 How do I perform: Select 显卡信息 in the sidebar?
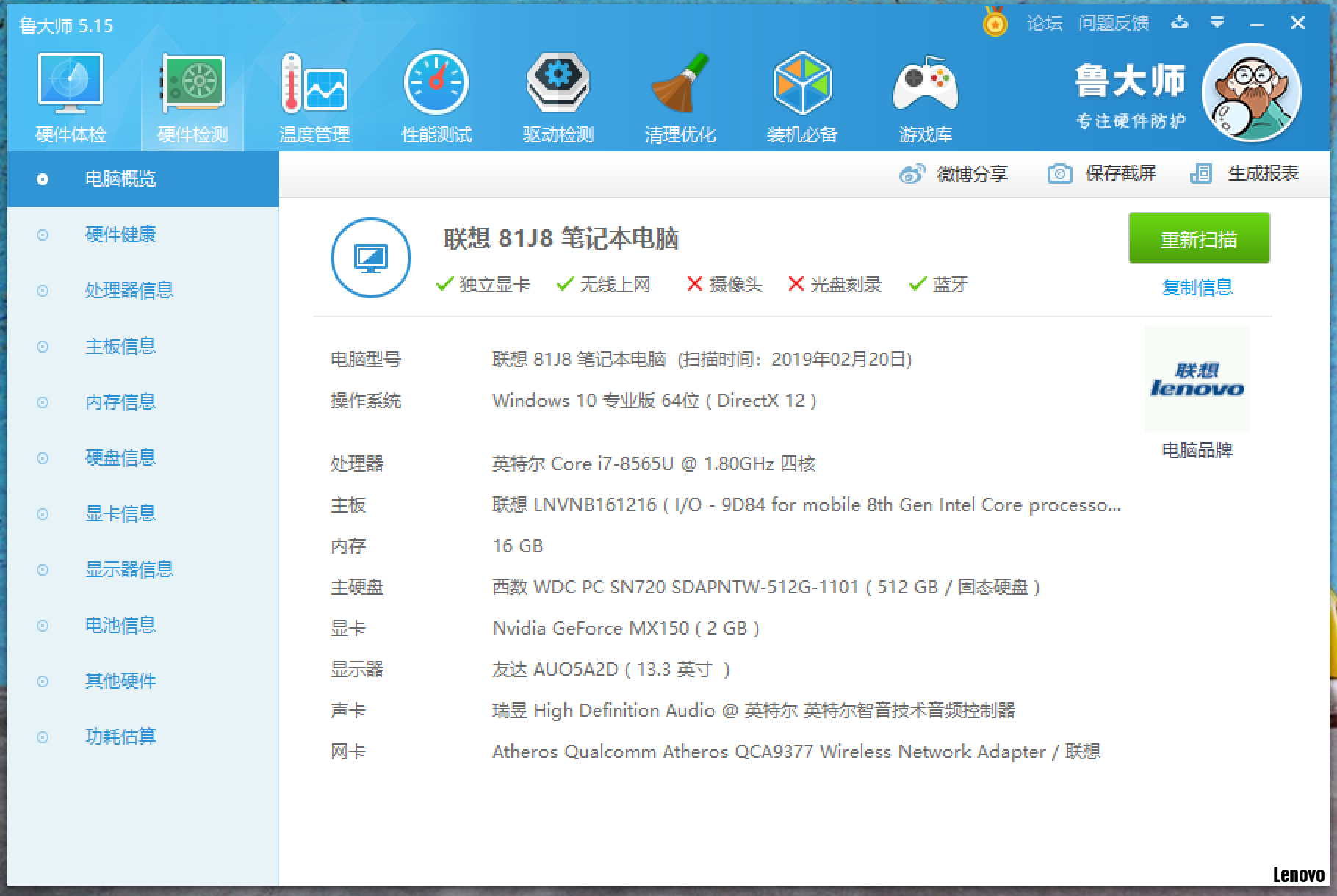120,513
